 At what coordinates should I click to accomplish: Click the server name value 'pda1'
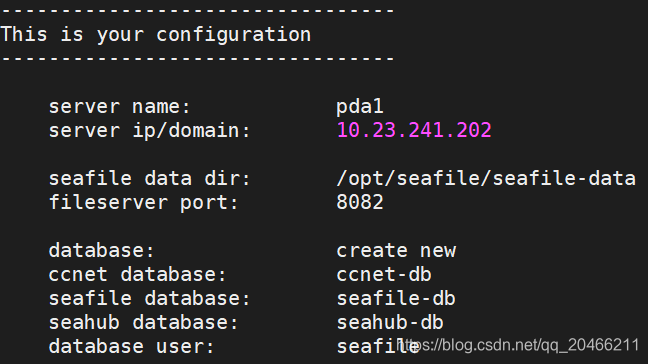pyautogui.click(x=360, y=107)
